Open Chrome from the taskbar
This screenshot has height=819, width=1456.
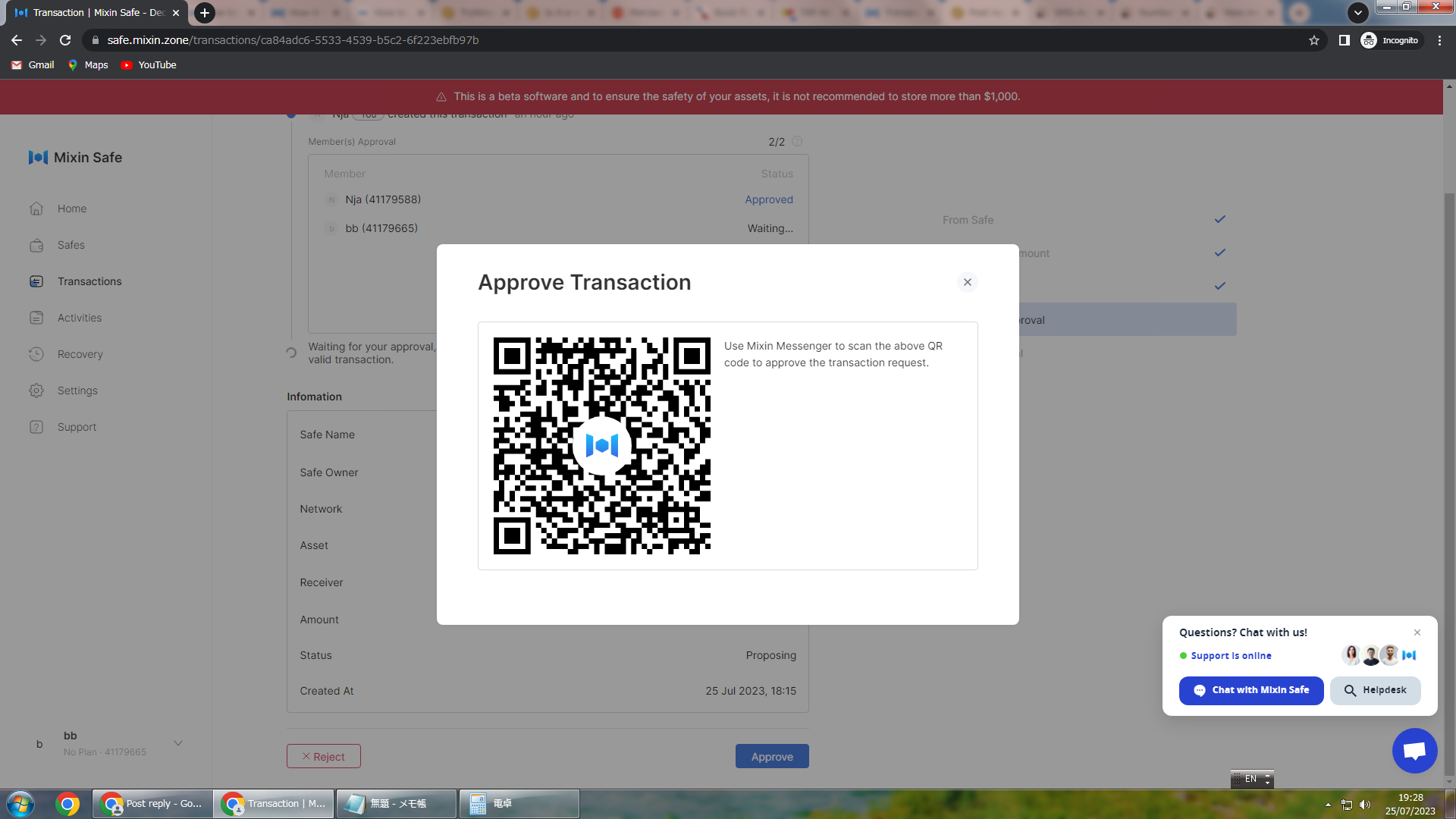(67, 804)
